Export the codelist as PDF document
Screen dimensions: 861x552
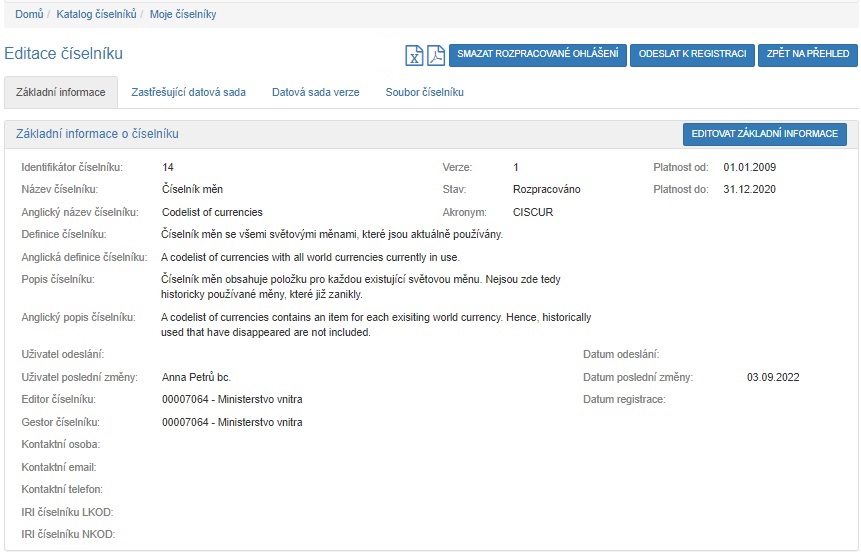coord(435,55)
